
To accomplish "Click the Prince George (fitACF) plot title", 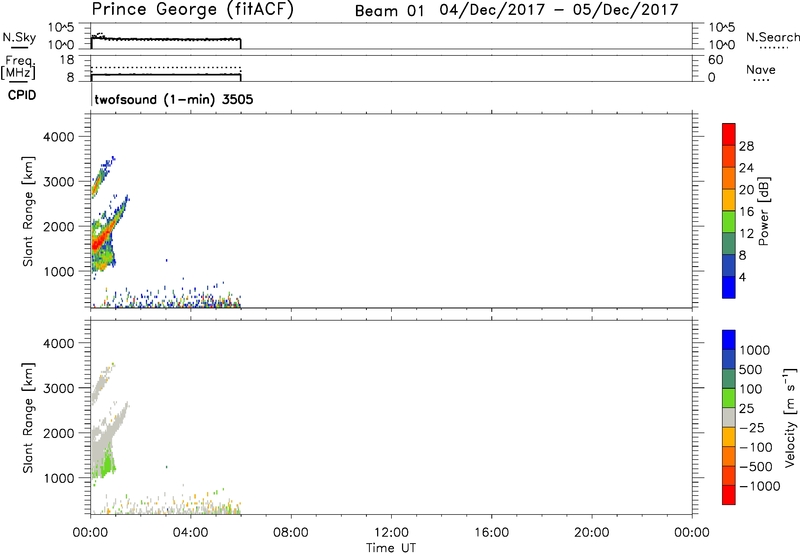I will point(192,9).
